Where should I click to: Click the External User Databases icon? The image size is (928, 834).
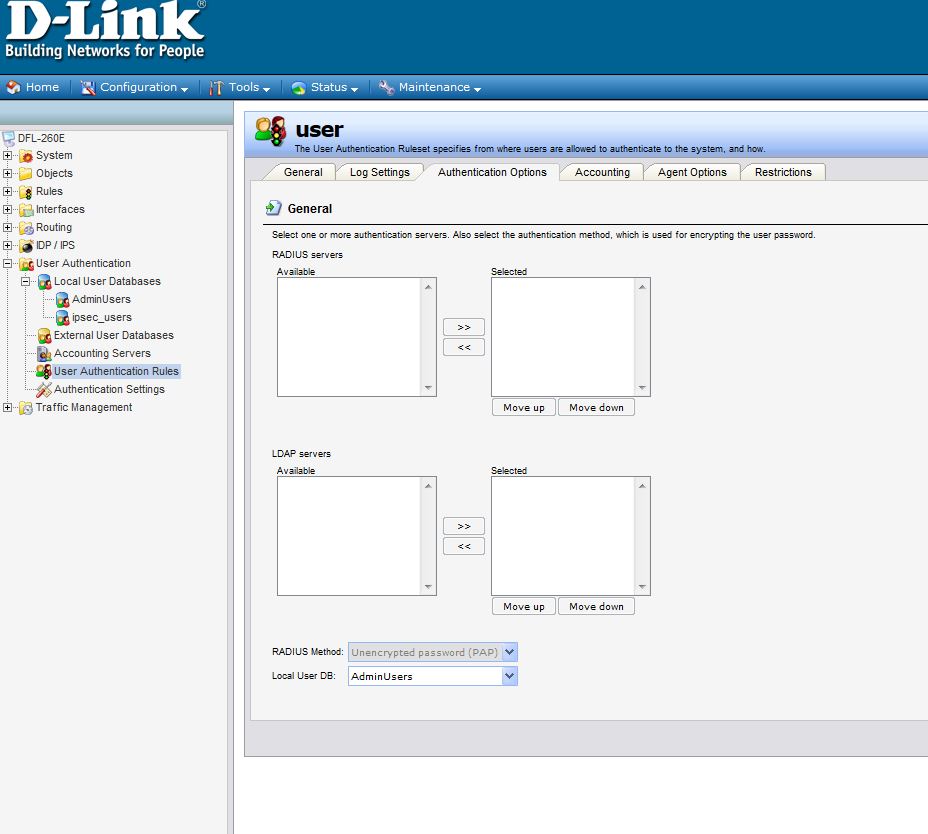pyautogui.click(x=44, y=336)
